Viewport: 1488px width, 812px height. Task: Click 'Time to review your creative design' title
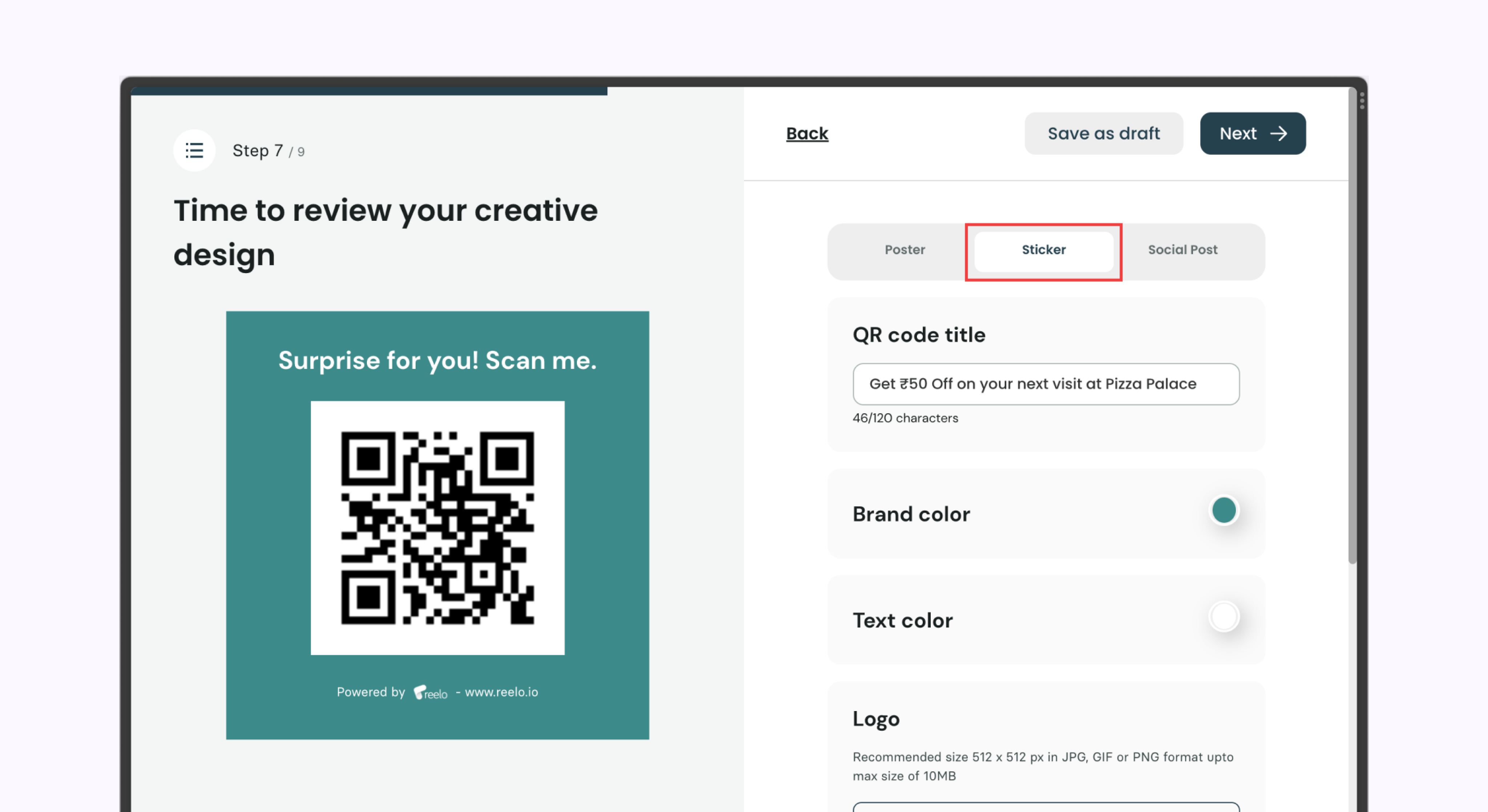pyautogui.click(x=385, y=232)
